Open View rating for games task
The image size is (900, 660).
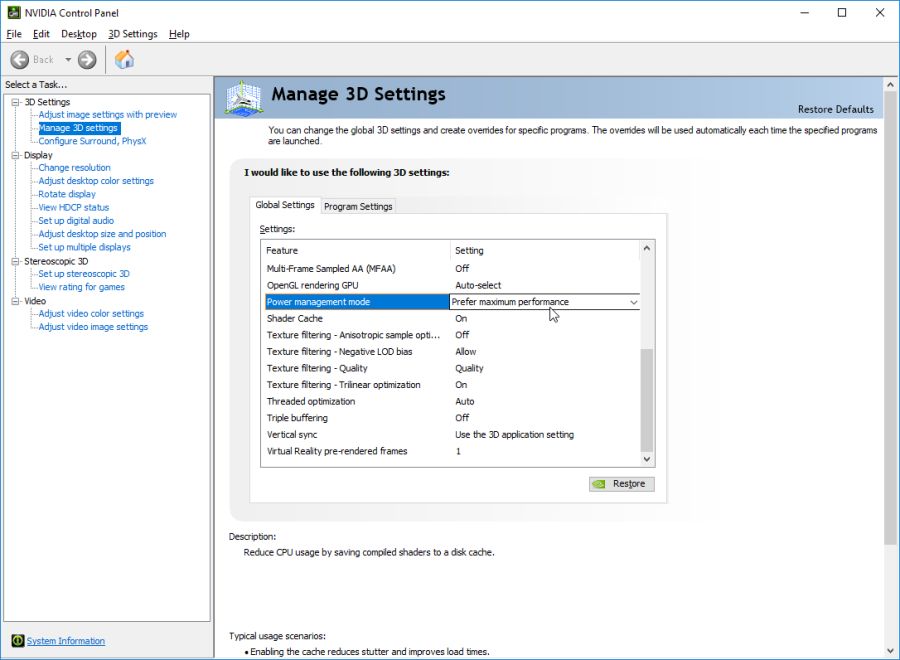pos(82,287)
